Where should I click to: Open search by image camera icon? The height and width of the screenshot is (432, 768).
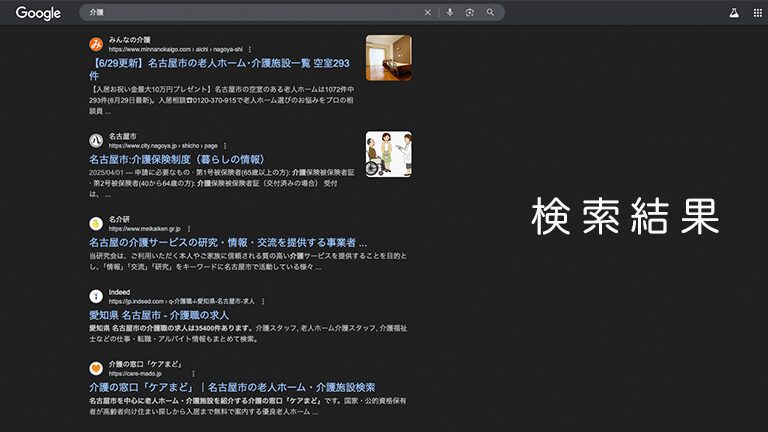click(470, 13)
